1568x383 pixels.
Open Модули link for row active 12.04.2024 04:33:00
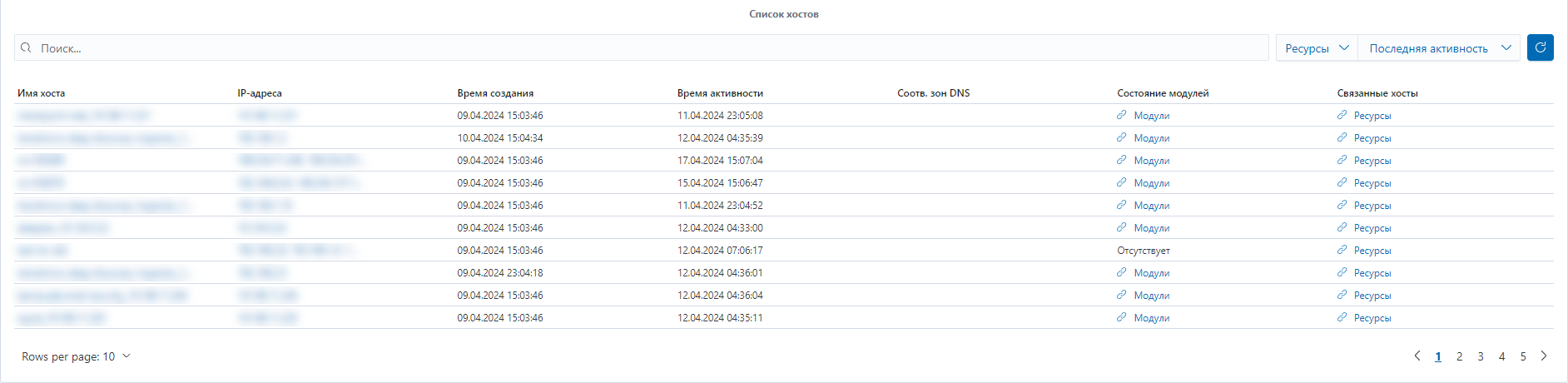(x=1144, y=228)
